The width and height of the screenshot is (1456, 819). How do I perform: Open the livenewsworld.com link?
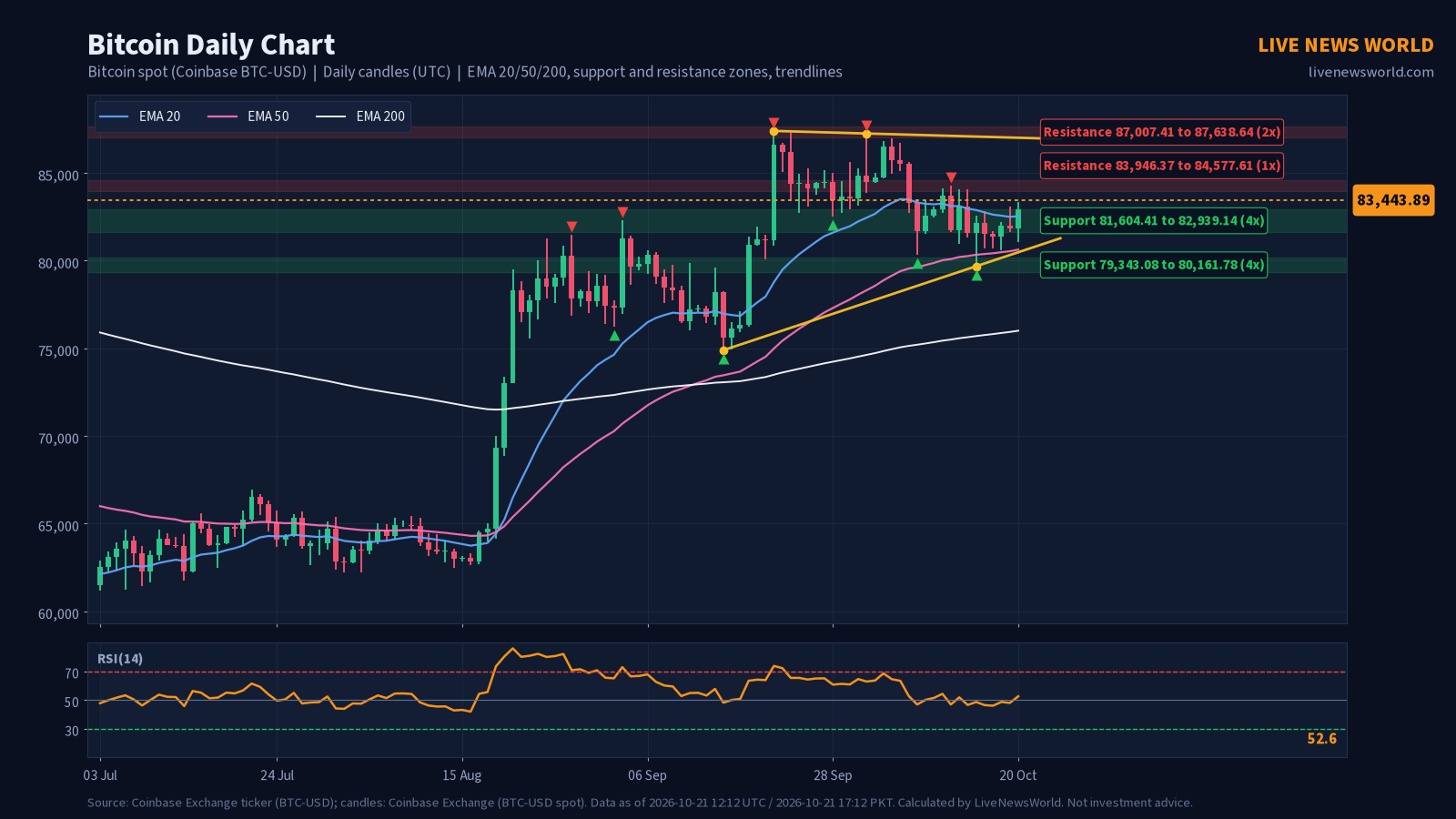(1371, 72)
